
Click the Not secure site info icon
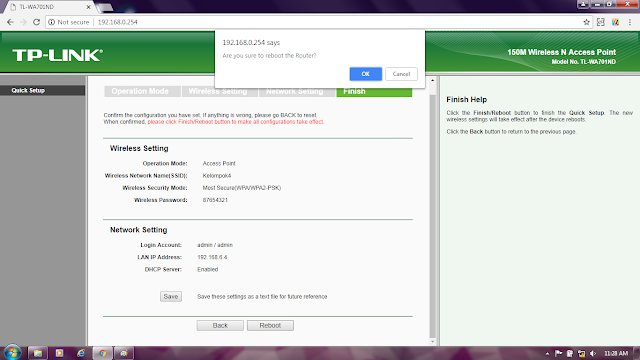tap(51, 22)
